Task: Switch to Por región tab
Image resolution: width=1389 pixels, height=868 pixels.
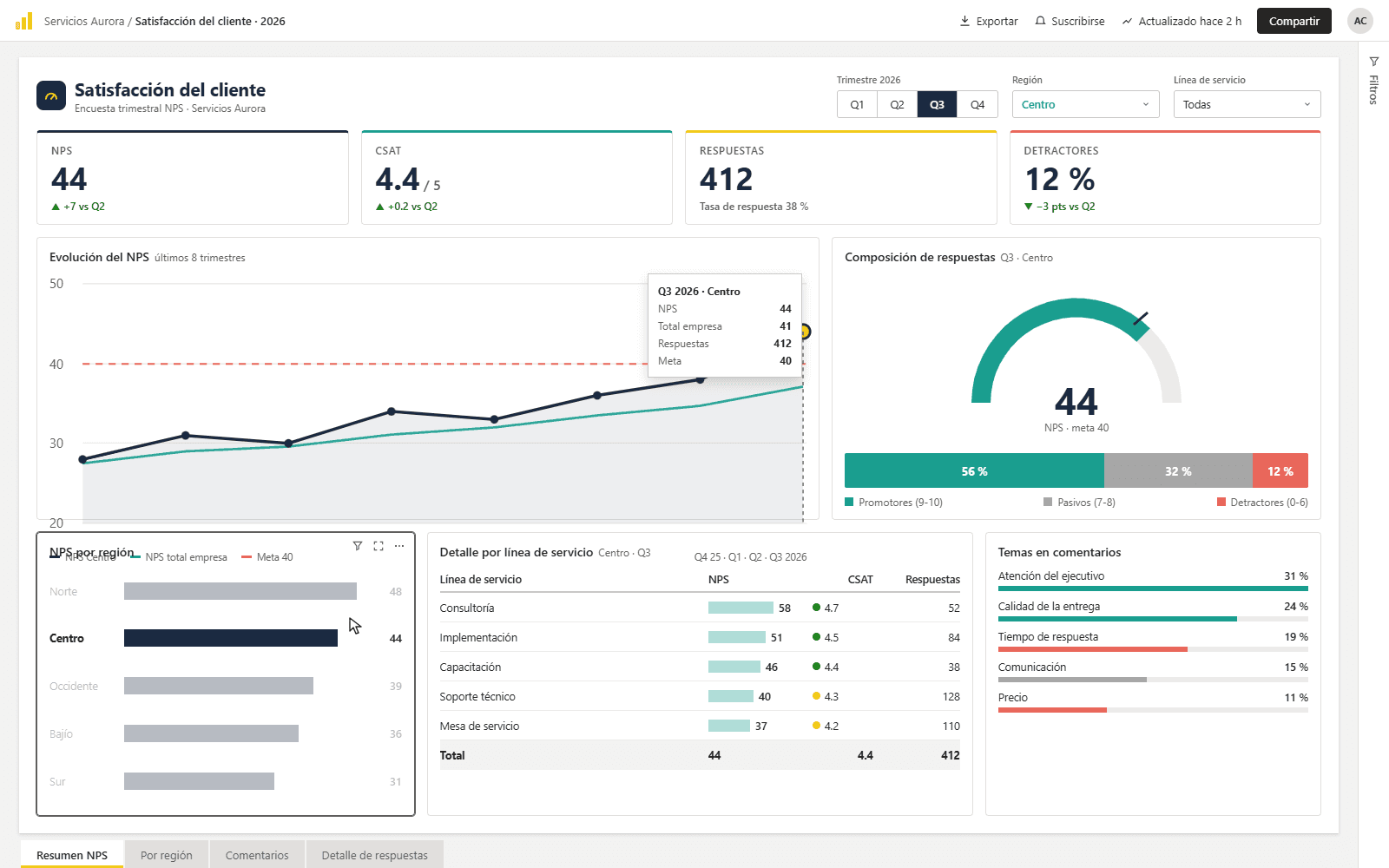Action: [167, 855]
